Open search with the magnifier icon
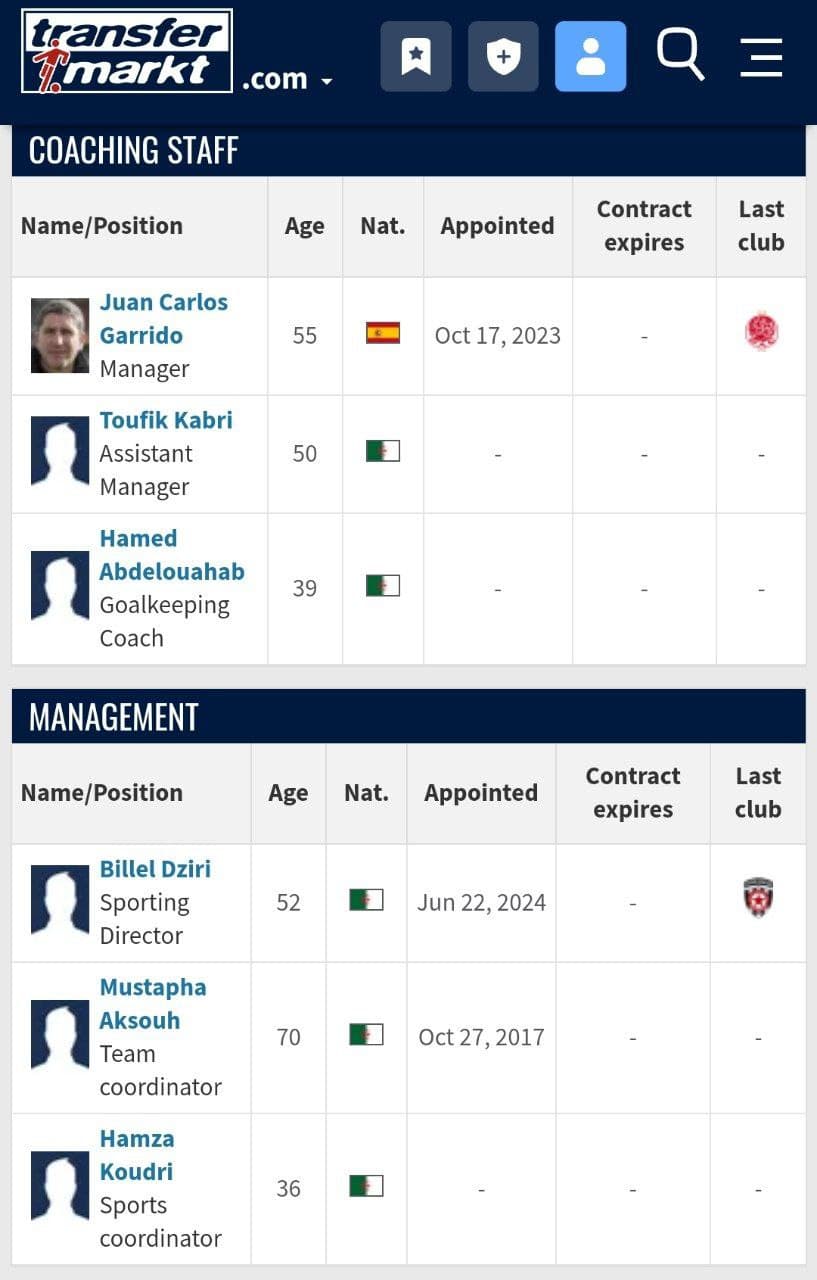 pyautogui.click(x=680, y=54)
